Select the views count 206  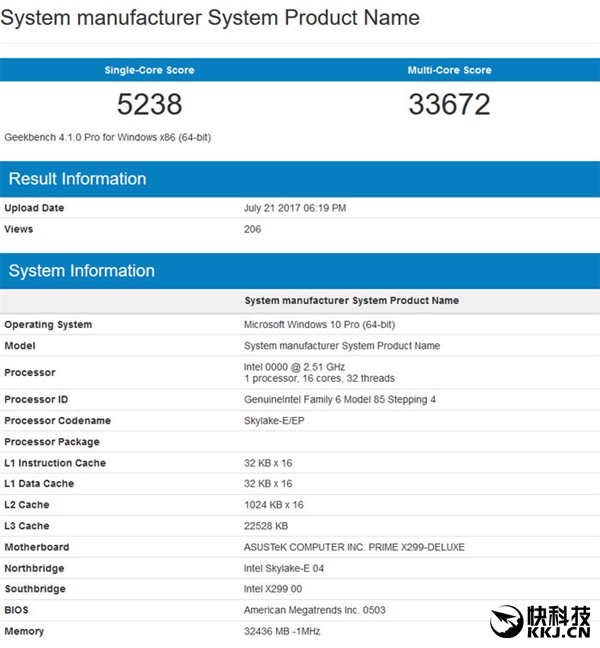[252, 229]
